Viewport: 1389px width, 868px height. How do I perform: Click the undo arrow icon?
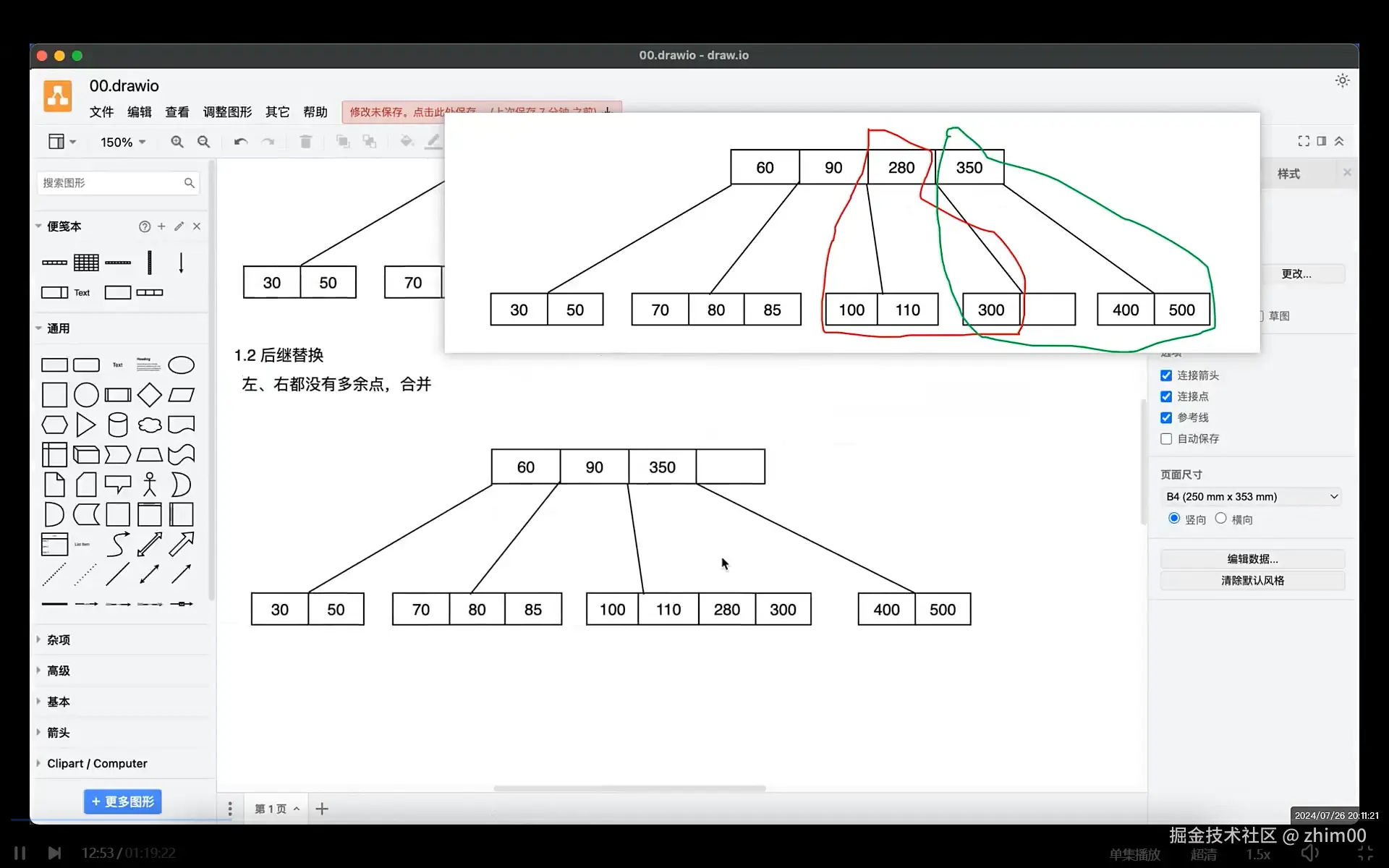click(240, 142)
